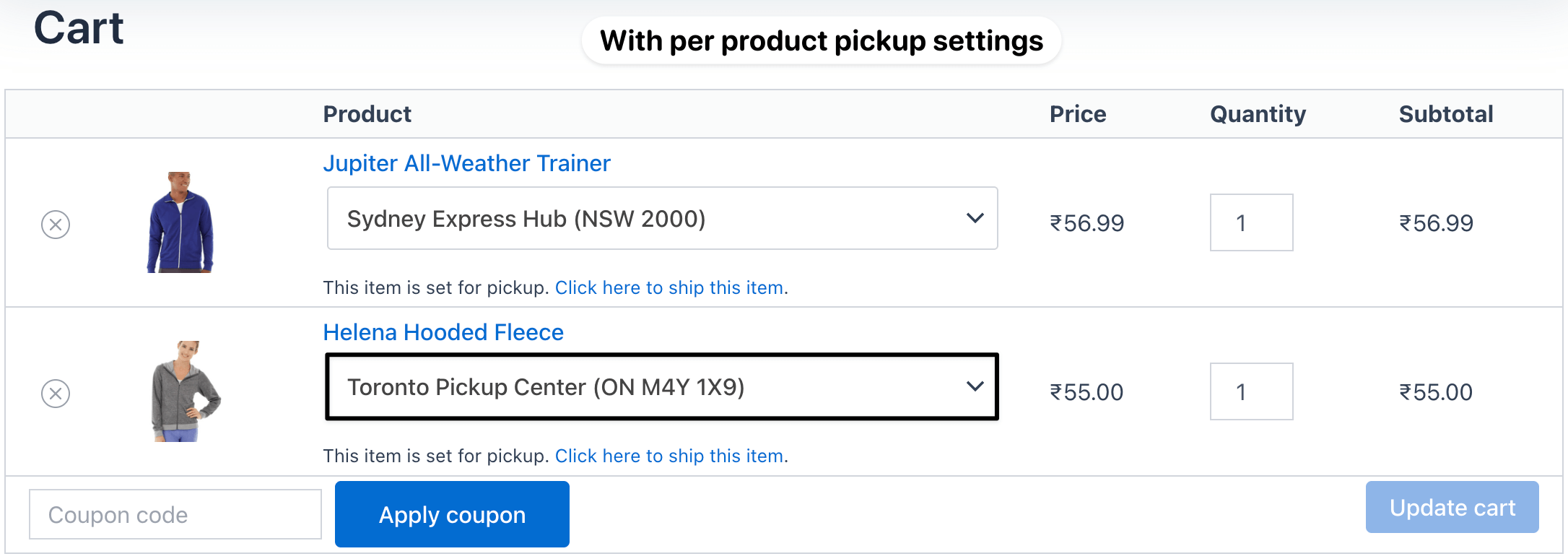The height and width of the screenshot is (559, 1568).
Task: Click ship link for Helena Hooded Fleece
Action: point(669,456)
